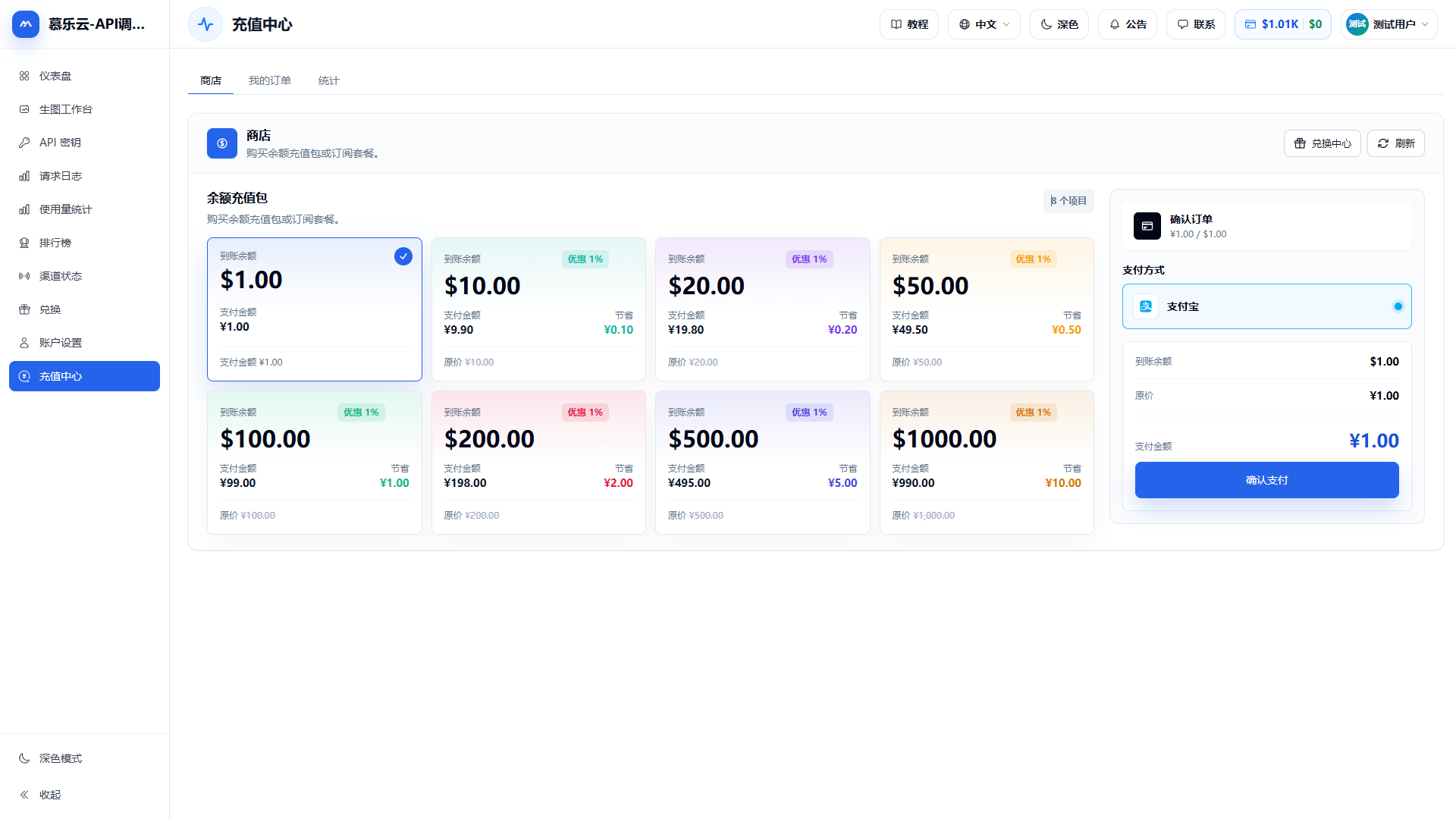1456x819 pixels.
Task: Switch to the 统计 tab
Action: click(x=329, y=80)
